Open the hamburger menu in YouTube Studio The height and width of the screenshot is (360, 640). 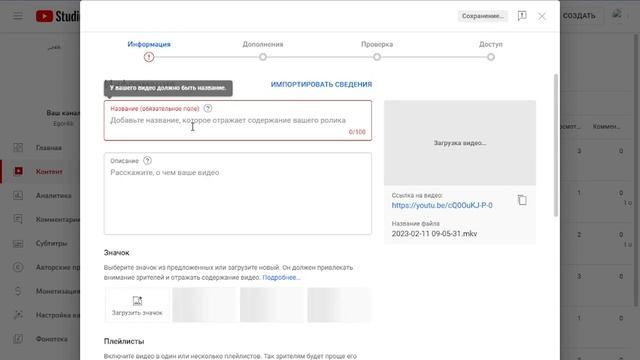[x=18, y=16]
